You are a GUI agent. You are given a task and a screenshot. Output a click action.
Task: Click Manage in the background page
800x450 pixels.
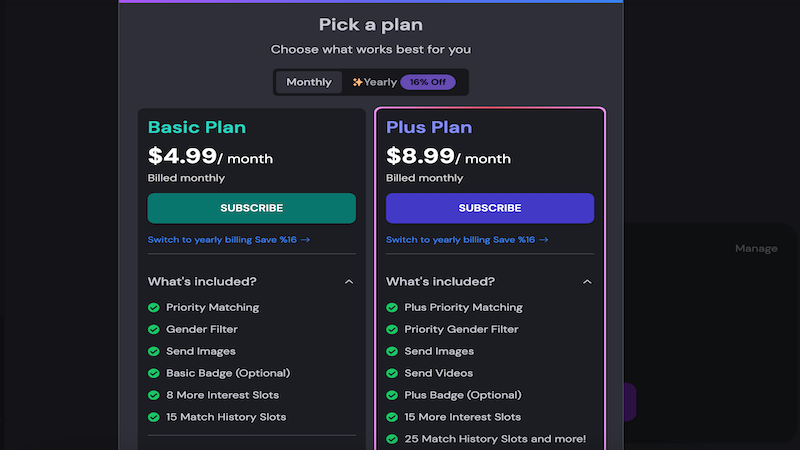[x=755, y=248]
